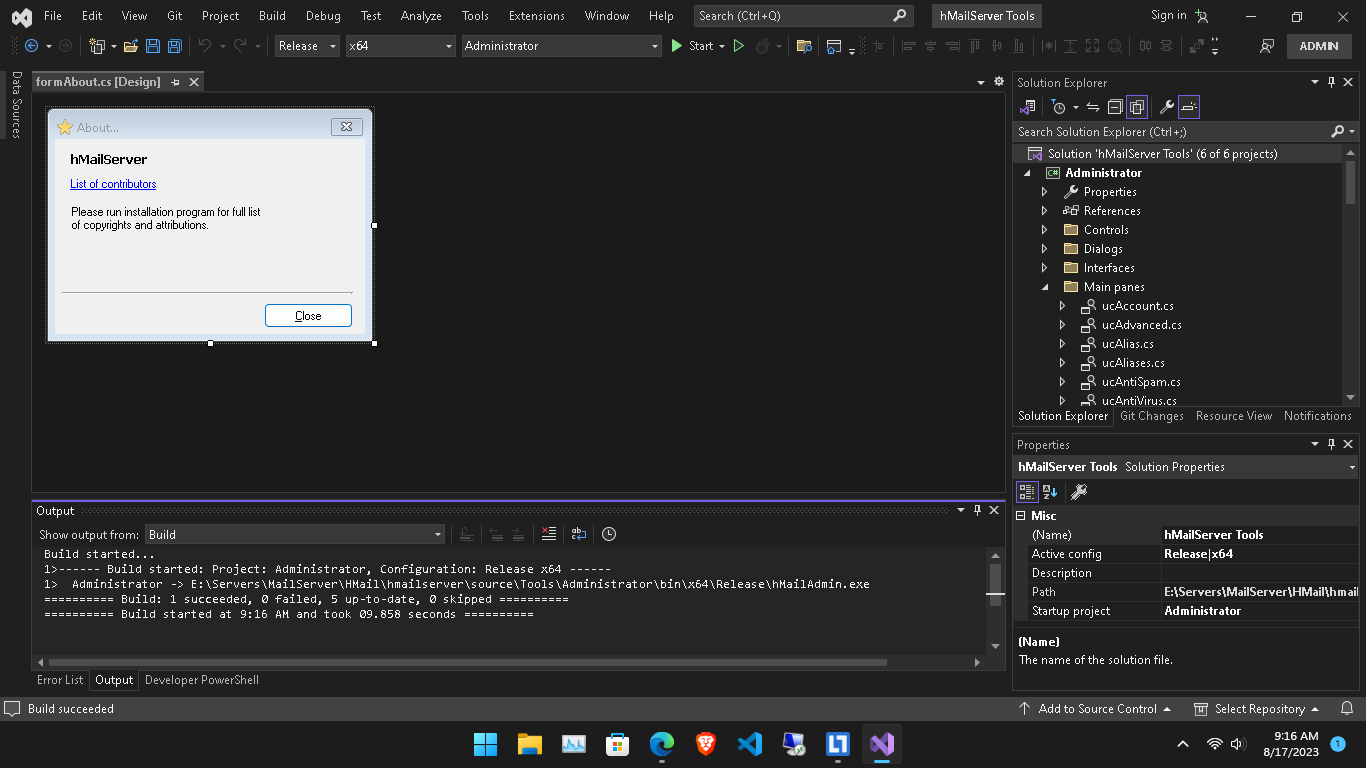
Task: Click Clear All output icon
Action: [549, 534]
